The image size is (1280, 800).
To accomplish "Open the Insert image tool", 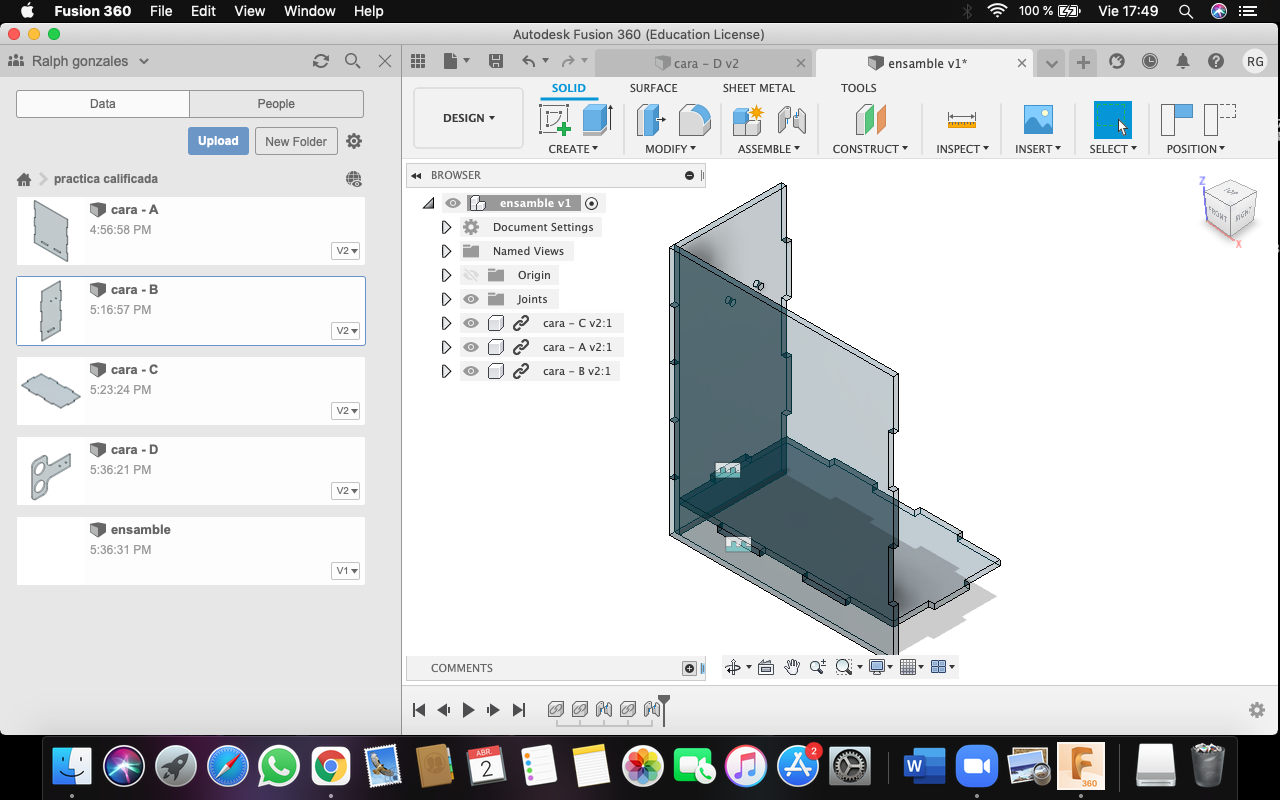I will click(1038, 120).
